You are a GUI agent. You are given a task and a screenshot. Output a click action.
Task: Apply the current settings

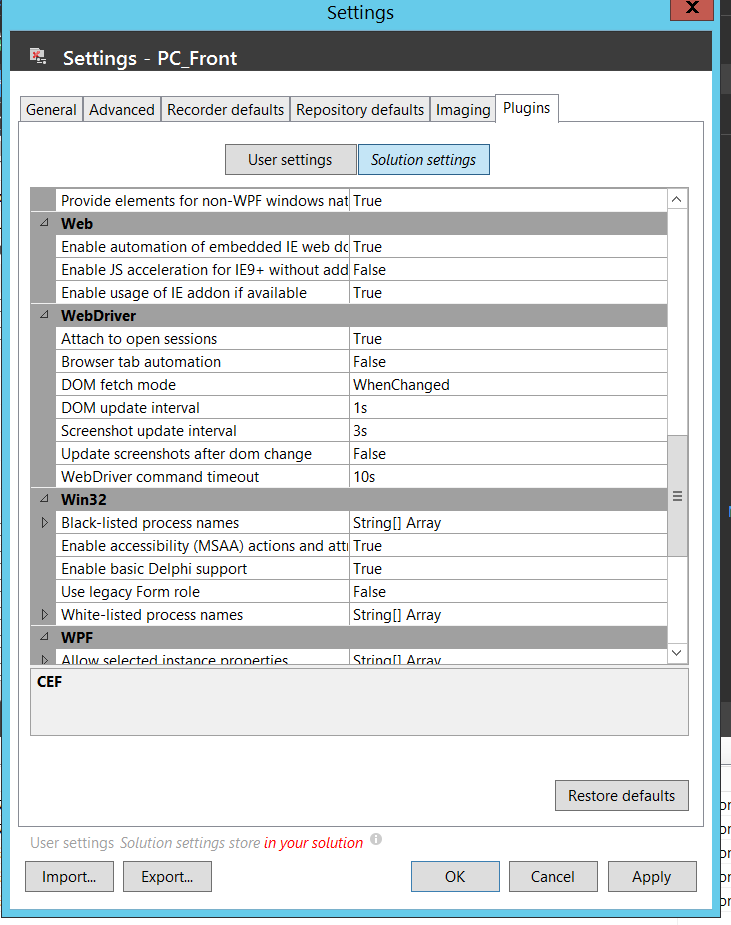point(652,877)
